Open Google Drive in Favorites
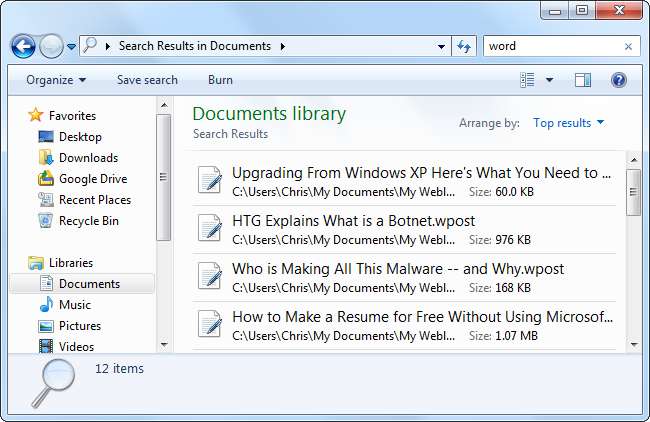 (x=92, y=179)
